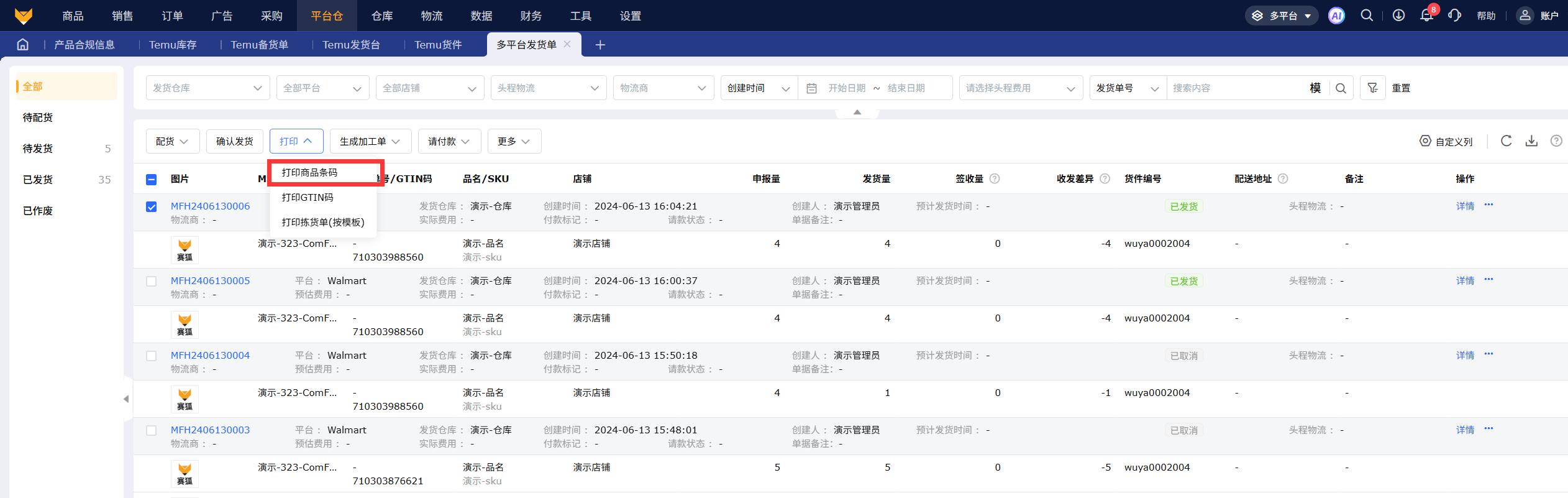Click the 确认发货 button

tap(234, 142)
